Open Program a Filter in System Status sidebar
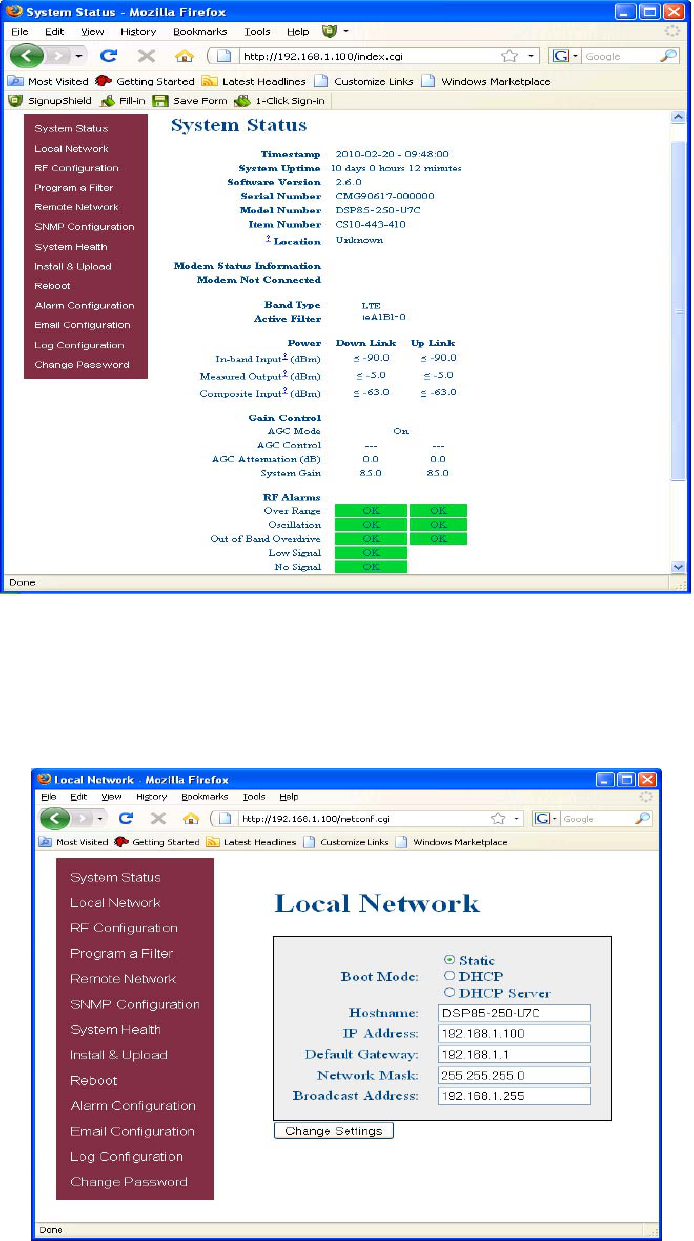The image size is (694, 1241). (73, 188)
